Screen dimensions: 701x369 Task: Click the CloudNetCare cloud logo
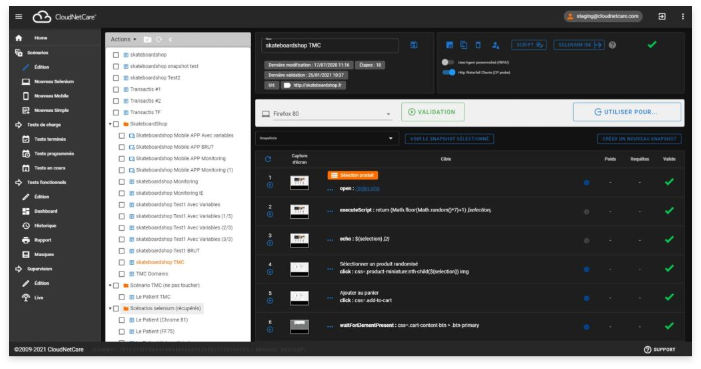pyautogui.click(x=42, y=17)
